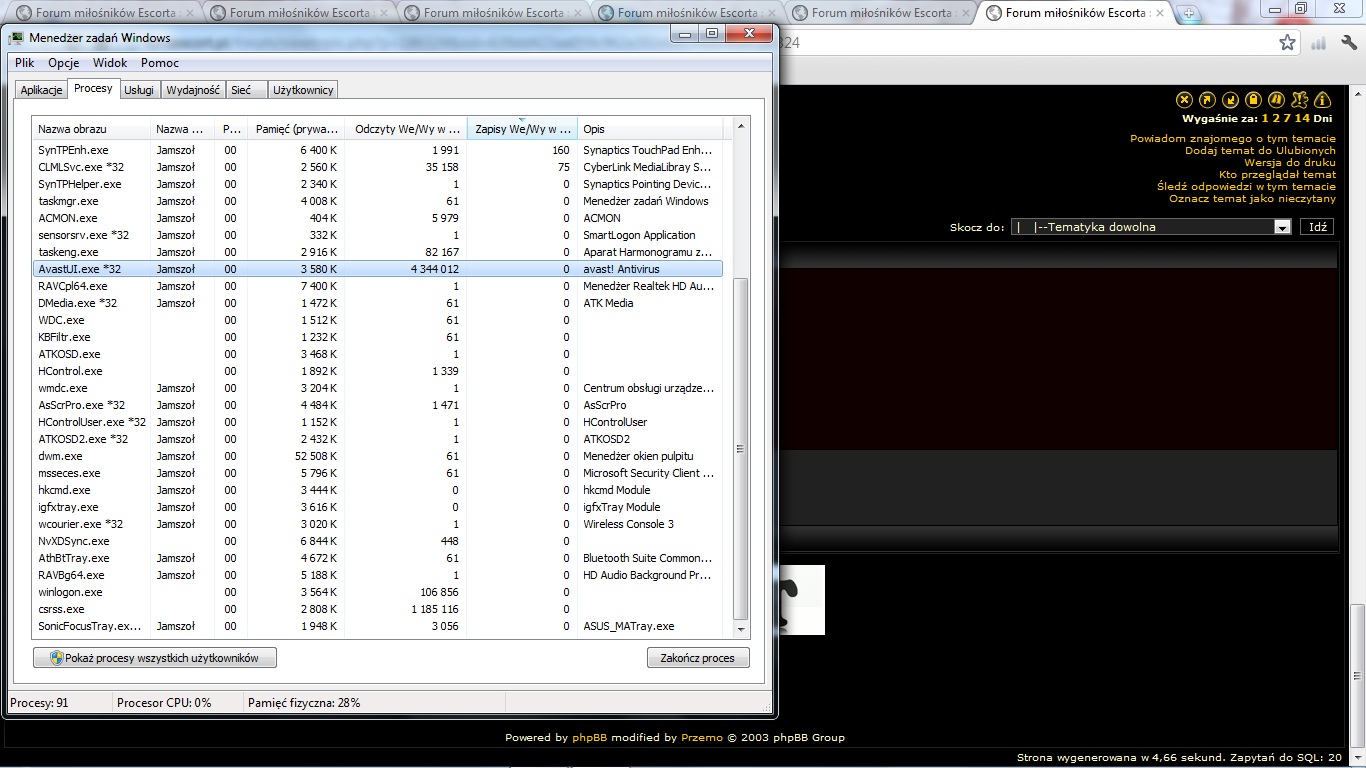Bookmark page with the star icon

point(1287,43)
